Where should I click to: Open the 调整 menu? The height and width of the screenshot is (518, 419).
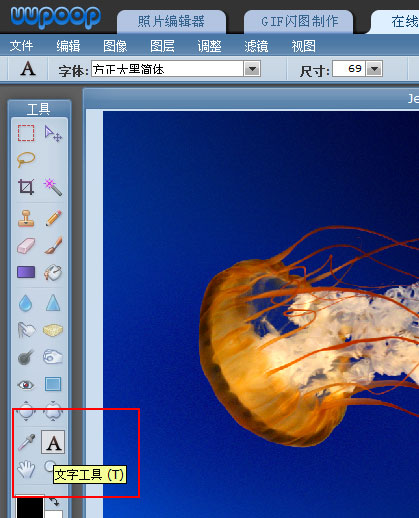(x=209, y=46)
